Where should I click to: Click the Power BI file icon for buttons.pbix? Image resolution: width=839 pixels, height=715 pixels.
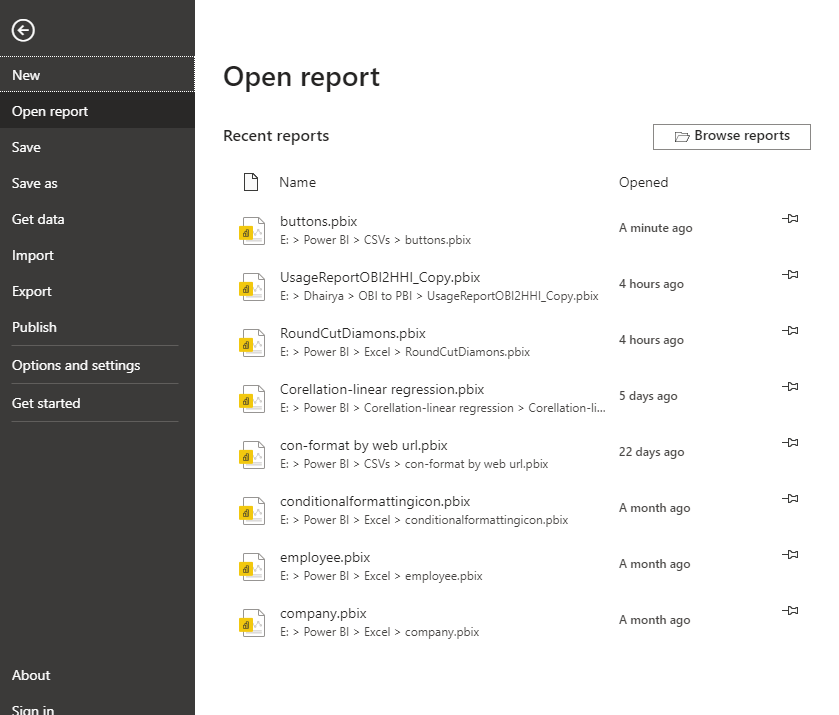pyautogui.click(x=252, y=230)
